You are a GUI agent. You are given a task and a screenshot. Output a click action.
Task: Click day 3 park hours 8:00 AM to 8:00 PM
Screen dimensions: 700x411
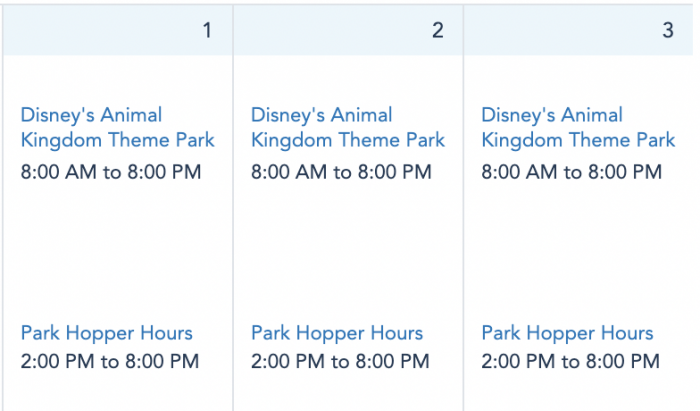click(x=571, y=172)
